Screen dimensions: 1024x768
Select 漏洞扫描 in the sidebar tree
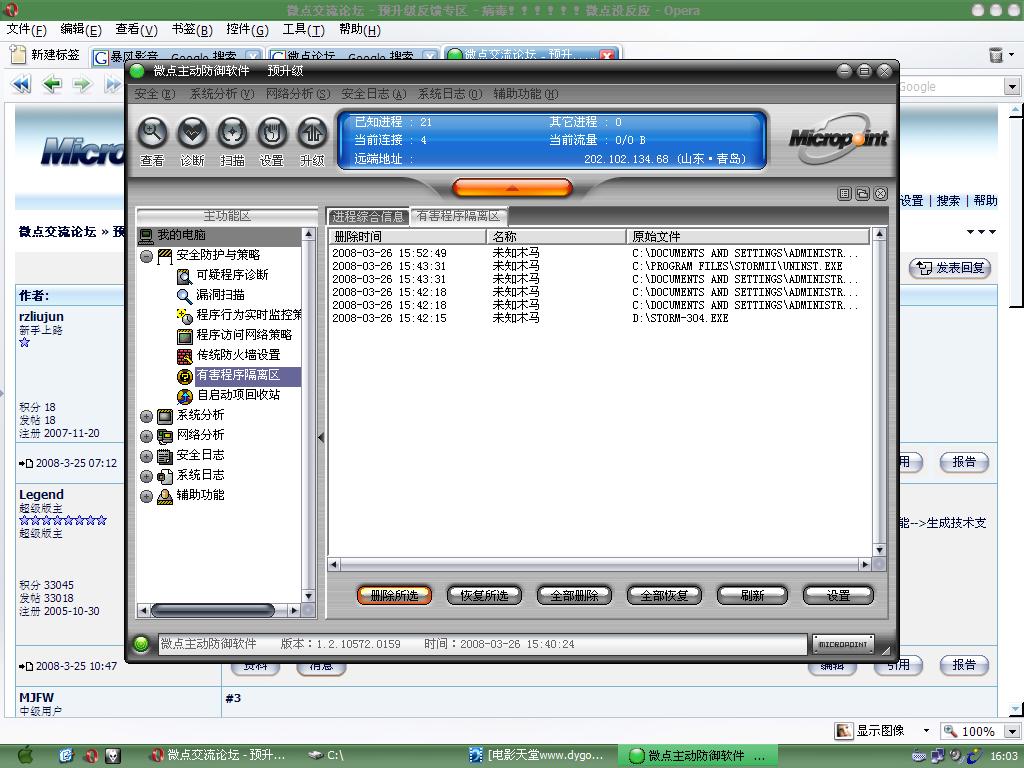tap(220, 295)
